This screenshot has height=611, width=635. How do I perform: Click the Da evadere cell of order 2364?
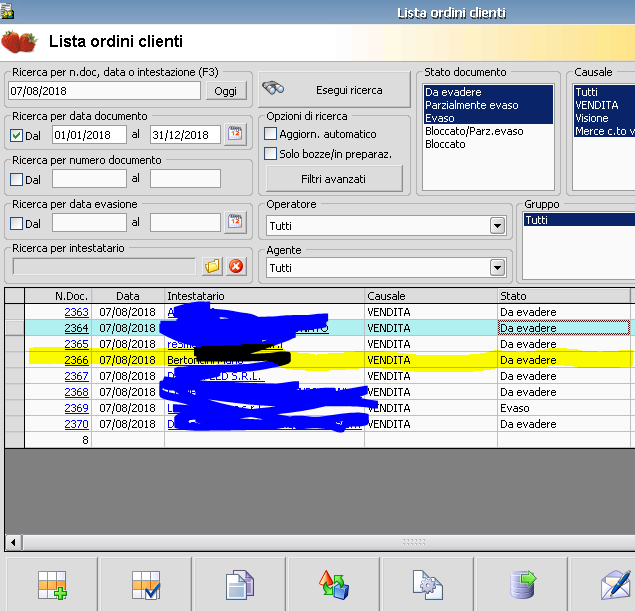tap(564, 328)
